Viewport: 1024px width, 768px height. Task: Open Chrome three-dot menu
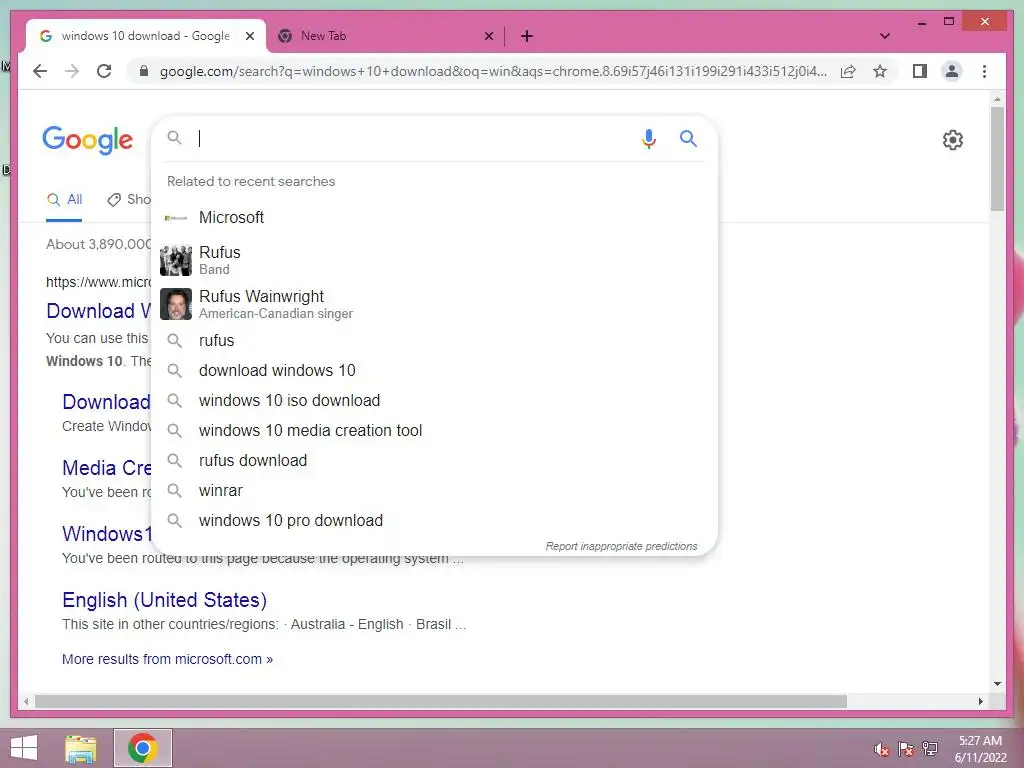click(984, 71)
